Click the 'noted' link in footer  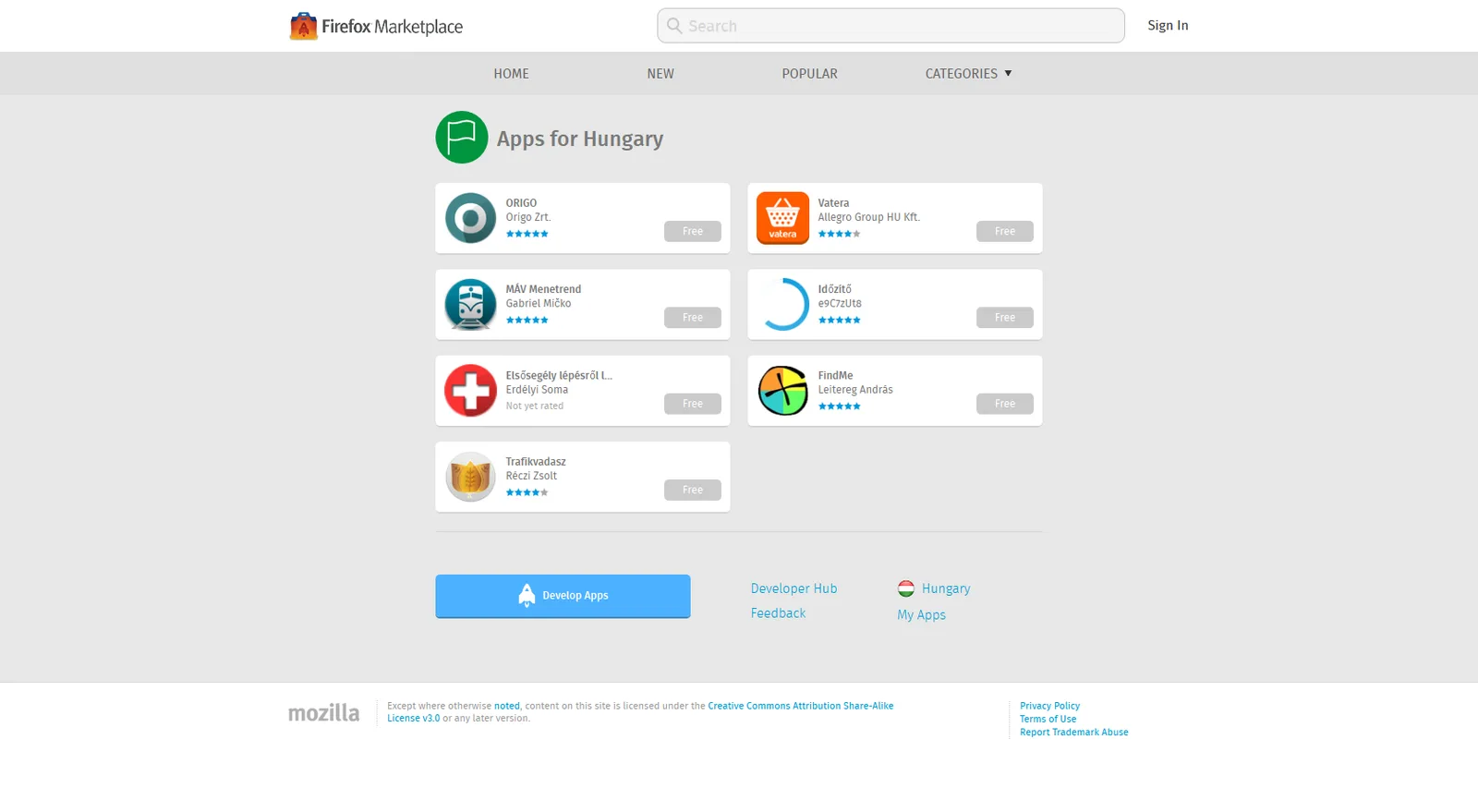[506, 706]
